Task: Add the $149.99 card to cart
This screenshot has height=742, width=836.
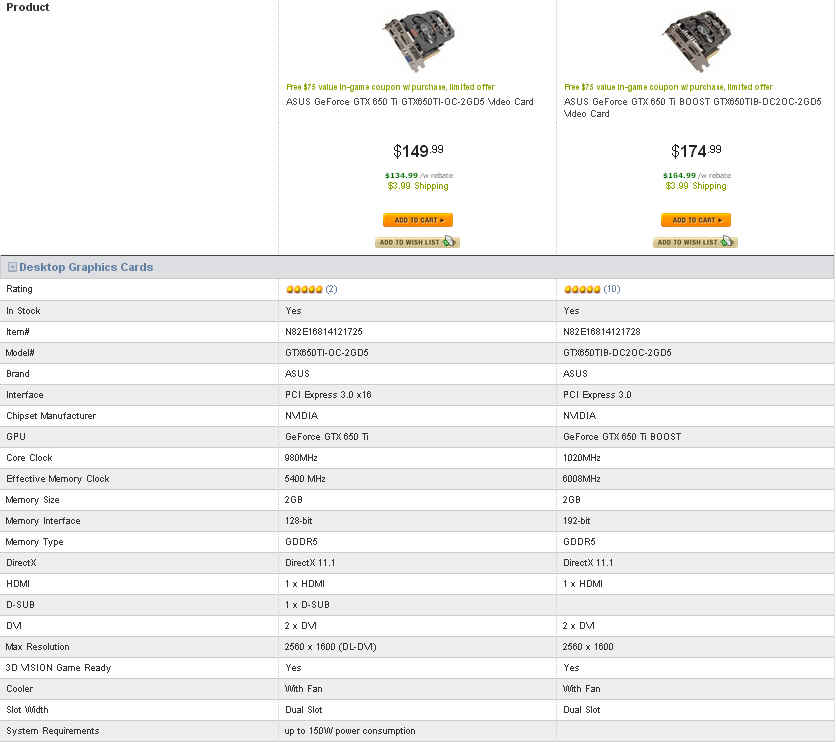Action: [417, 220]
